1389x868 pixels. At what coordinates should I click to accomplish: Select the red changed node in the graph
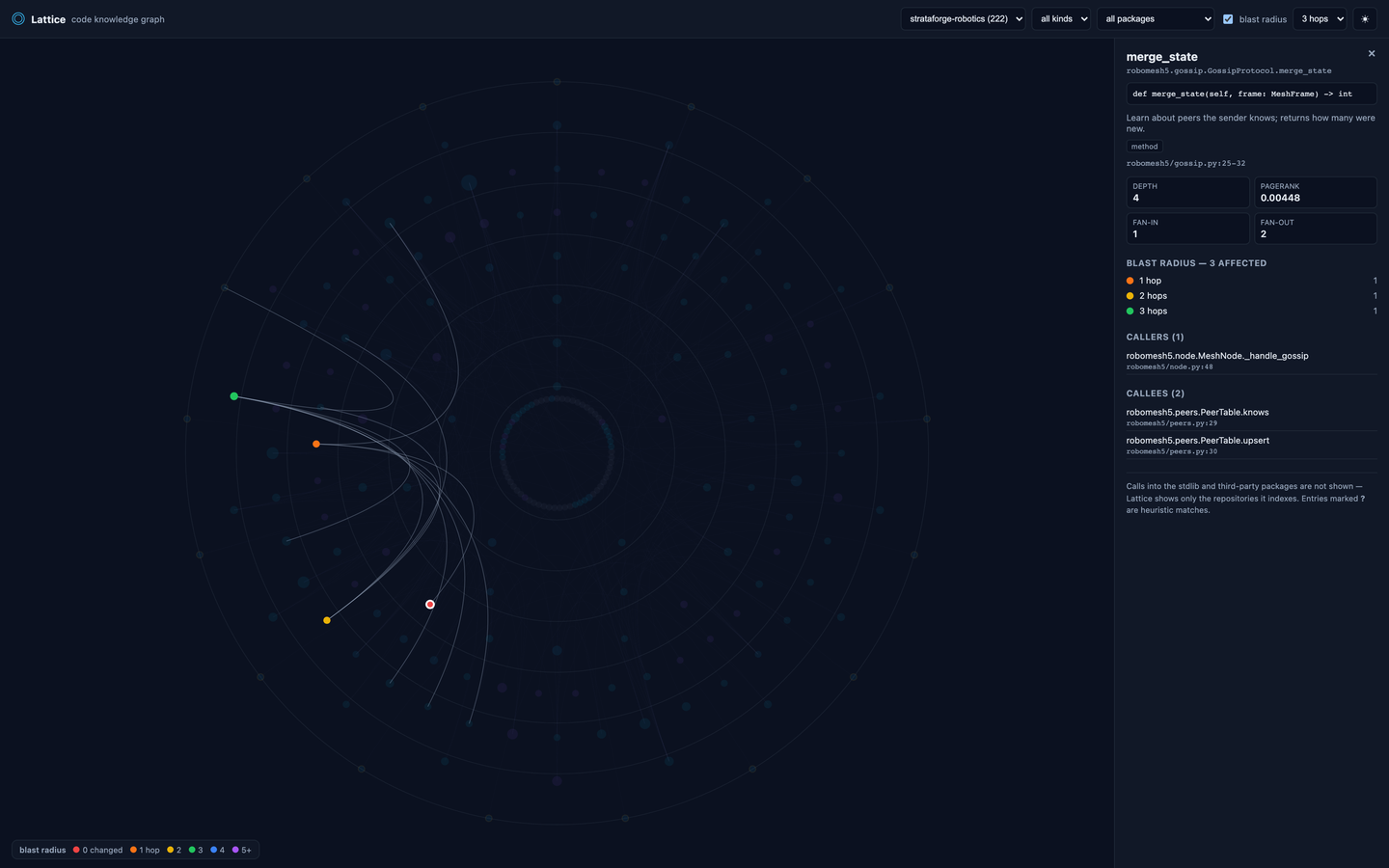coord(430,605)
